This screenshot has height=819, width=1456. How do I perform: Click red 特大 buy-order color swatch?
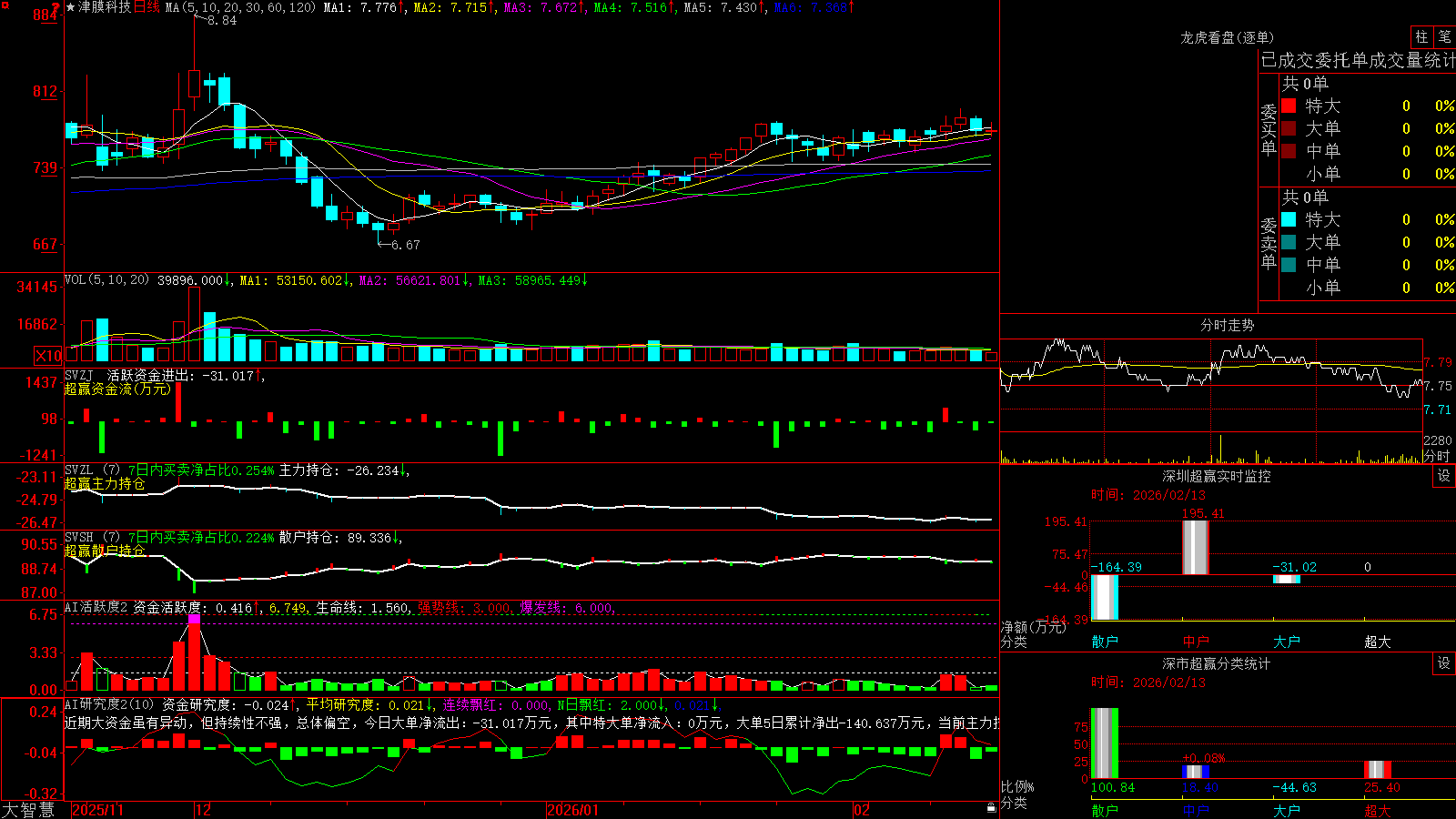[x=1289, y=106]
